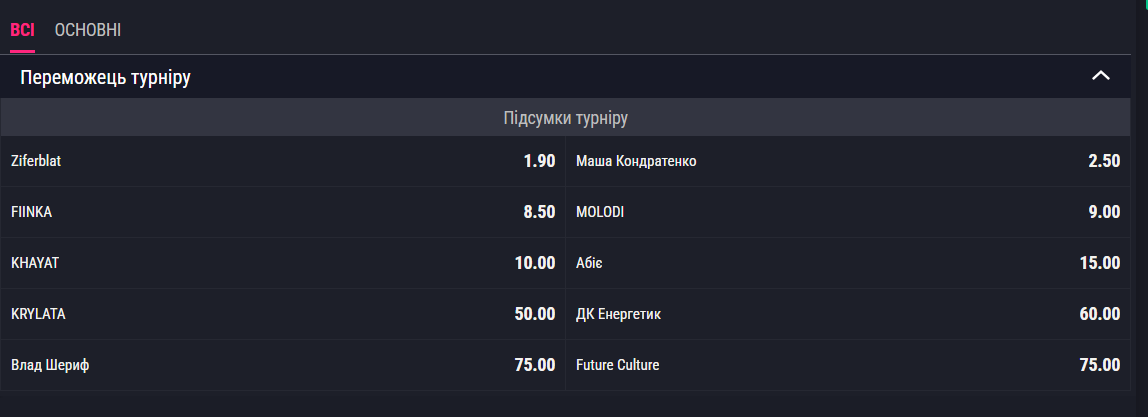Bet on KRYLATA at 50.00
Image resolution: width=1148 pixels, height=417 pixels.
[x=283, y=314]
